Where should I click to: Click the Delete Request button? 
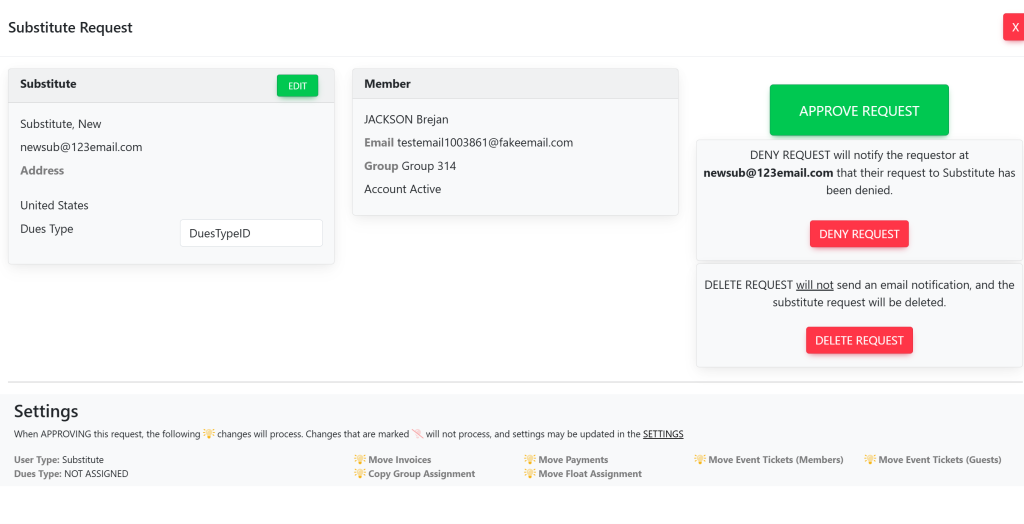click(x=859, y=340)
